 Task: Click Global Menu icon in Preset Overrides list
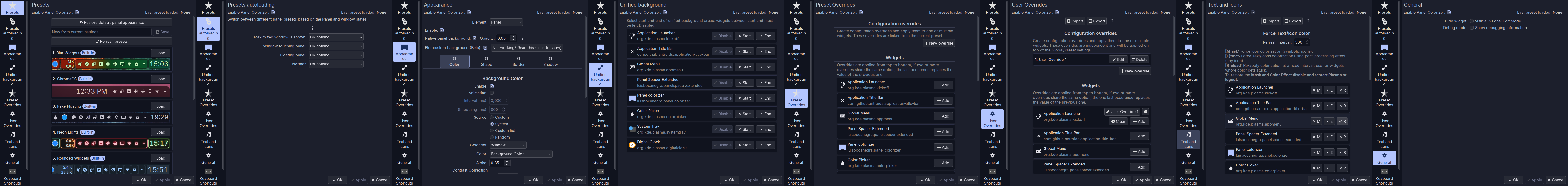pyautogui.click(x=842, y=116)
